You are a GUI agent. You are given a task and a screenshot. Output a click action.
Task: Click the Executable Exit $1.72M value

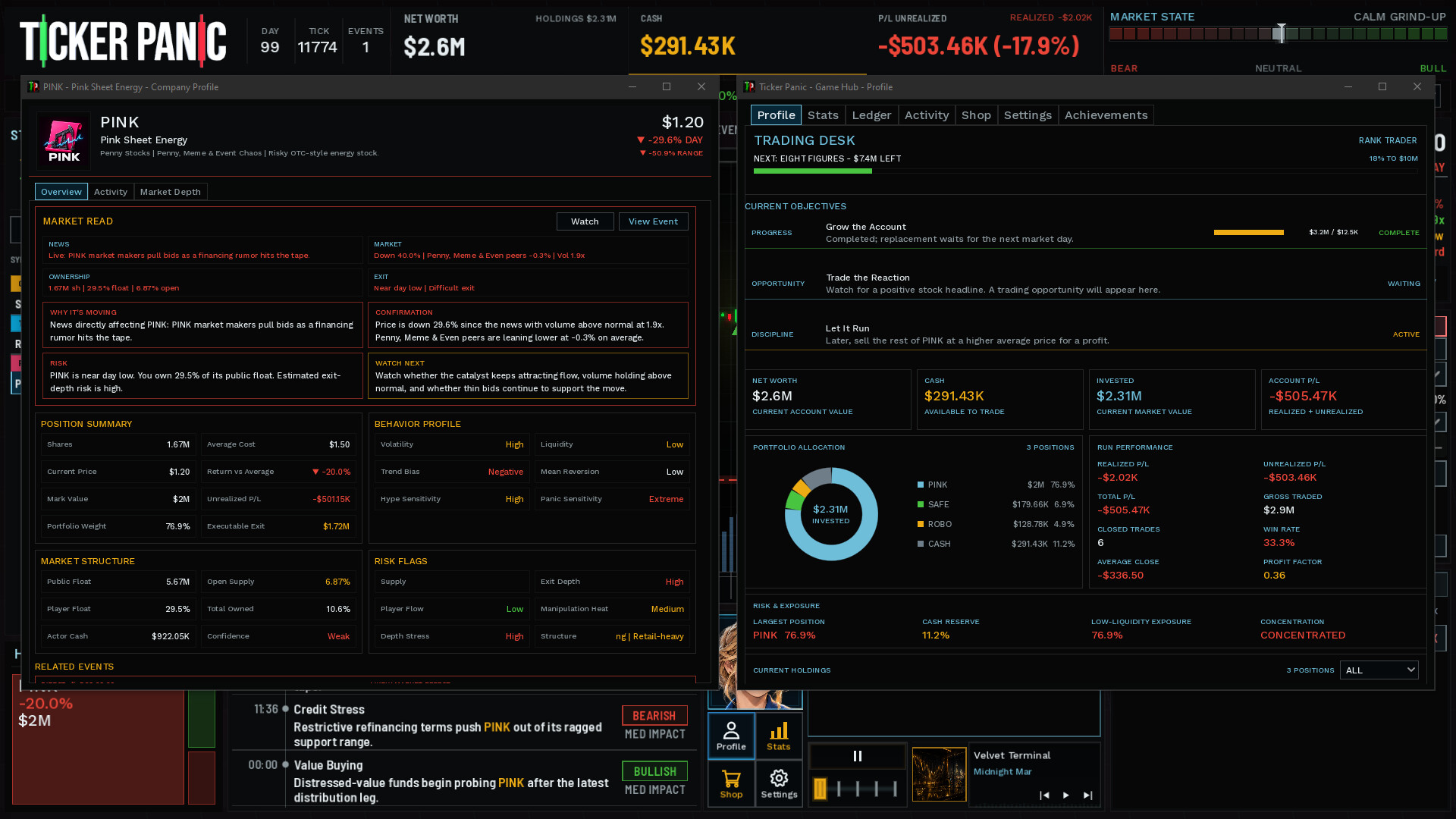(x=336, y=526)
